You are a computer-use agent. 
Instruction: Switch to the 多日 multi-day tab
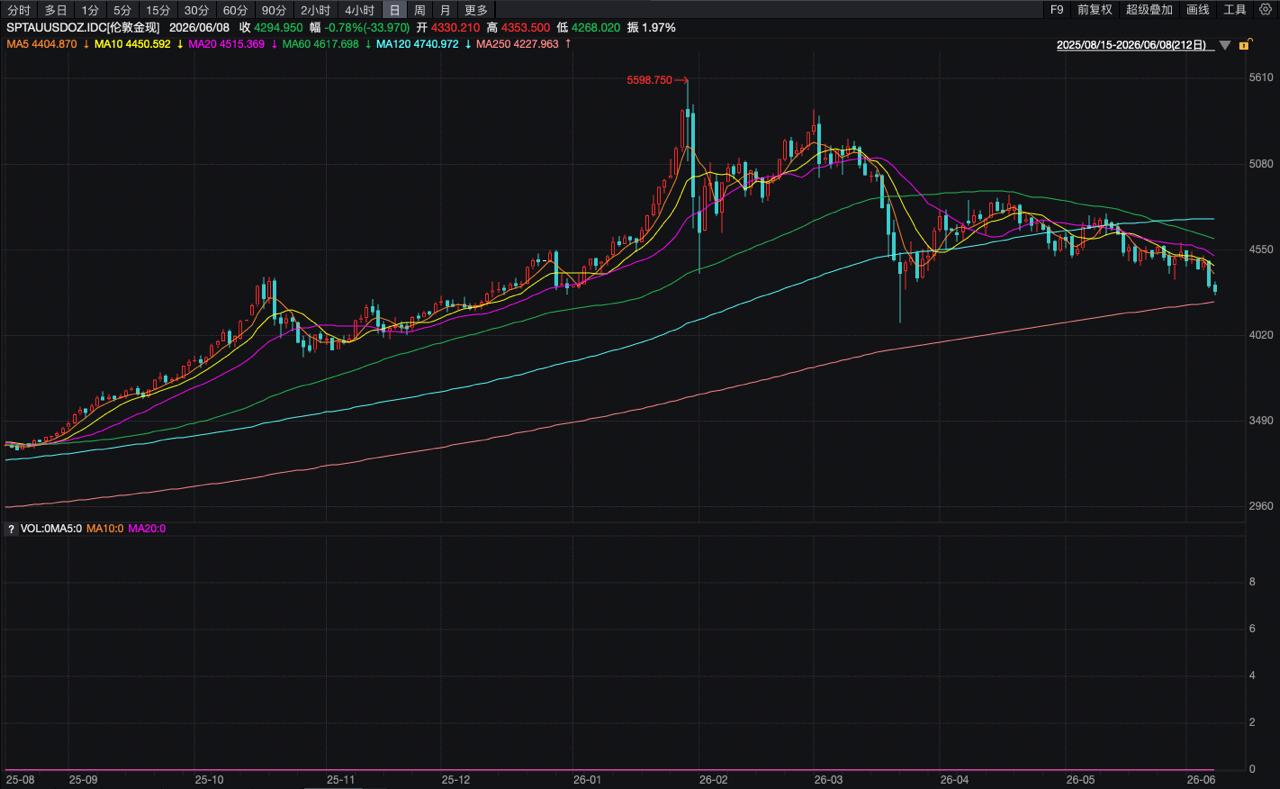(x=55, y=10)
